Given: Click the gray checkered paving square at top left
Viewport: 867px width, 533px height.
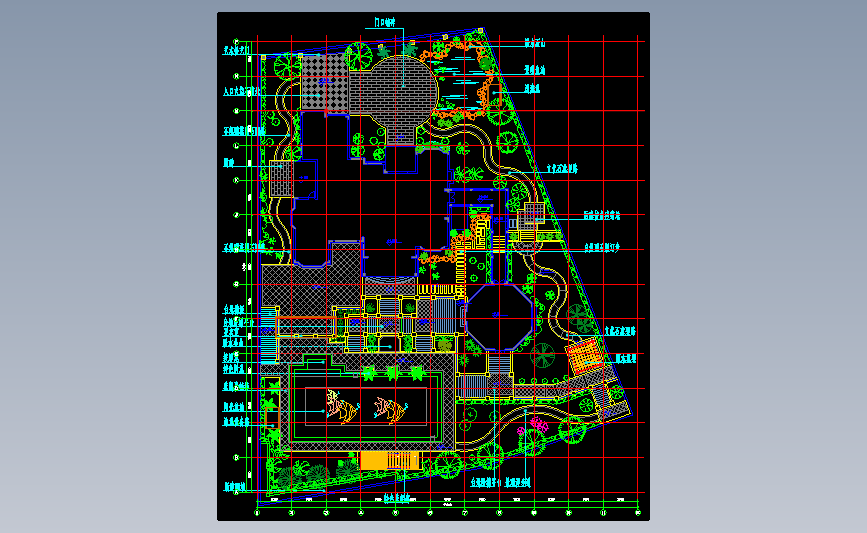Looking at the screenshot, I should point(325,82).
